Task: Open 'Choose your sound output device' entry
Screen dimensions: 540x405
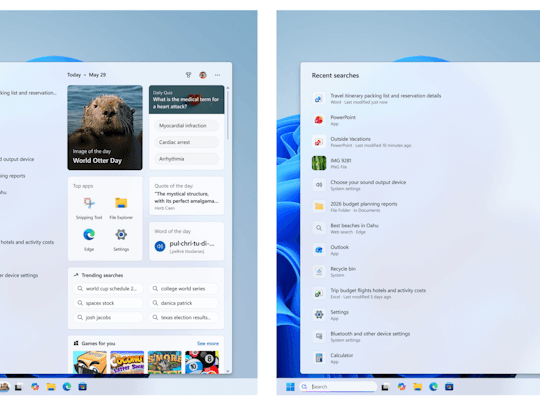Action: click(368, 182)
